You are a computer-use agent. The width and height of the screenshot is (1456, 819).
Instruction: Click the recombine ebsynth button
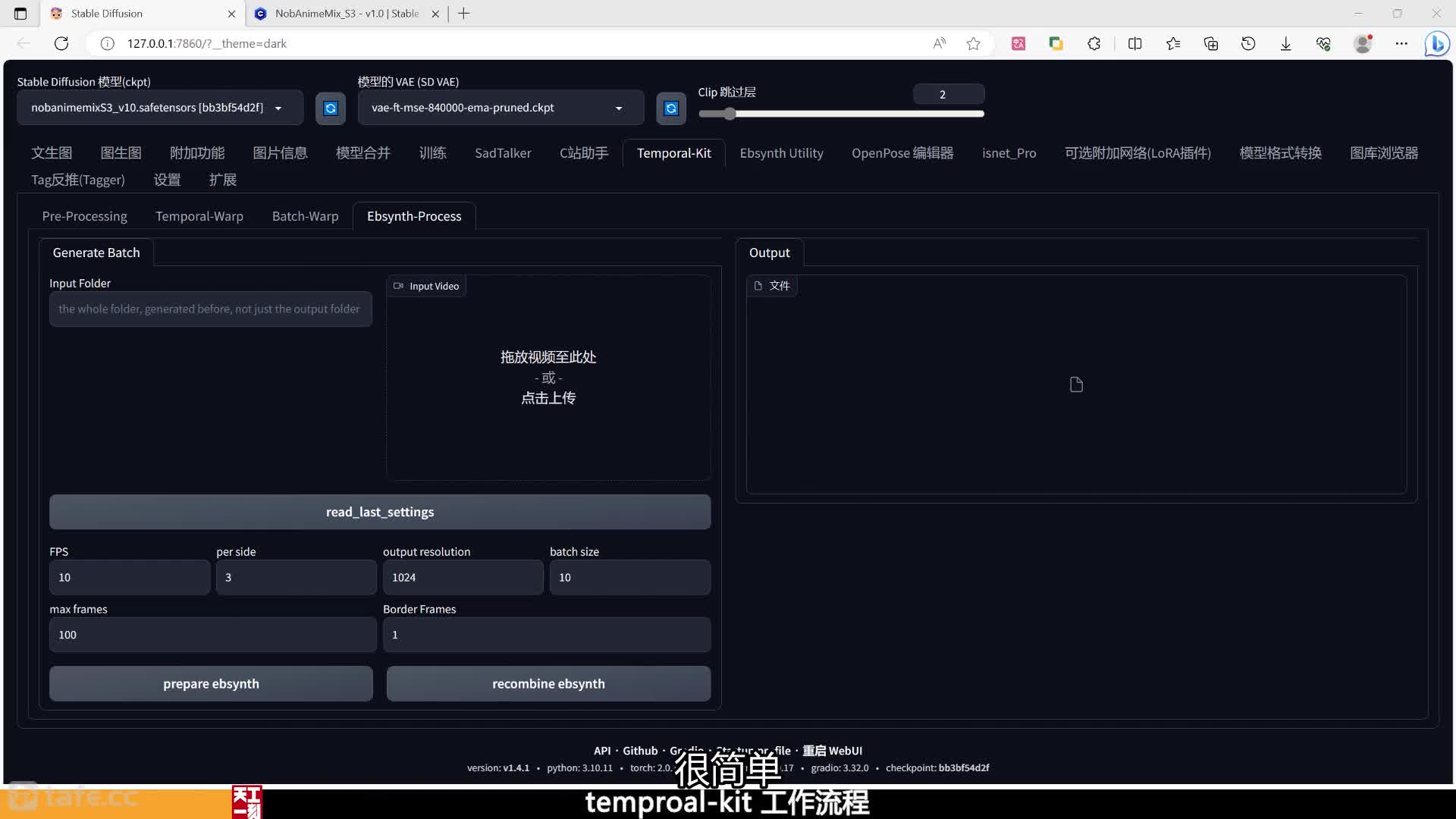[x=548, y=684]
